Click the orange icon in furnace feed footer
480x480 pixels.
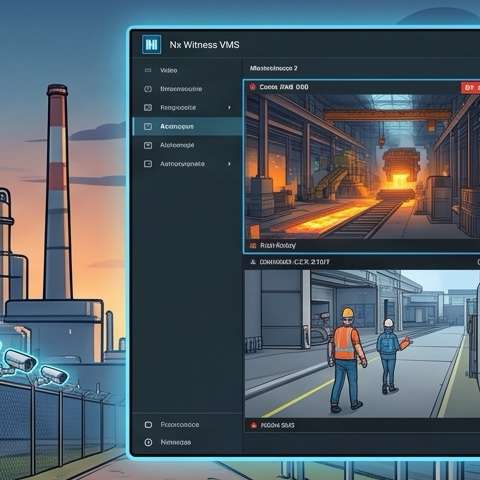pos(253,246)
